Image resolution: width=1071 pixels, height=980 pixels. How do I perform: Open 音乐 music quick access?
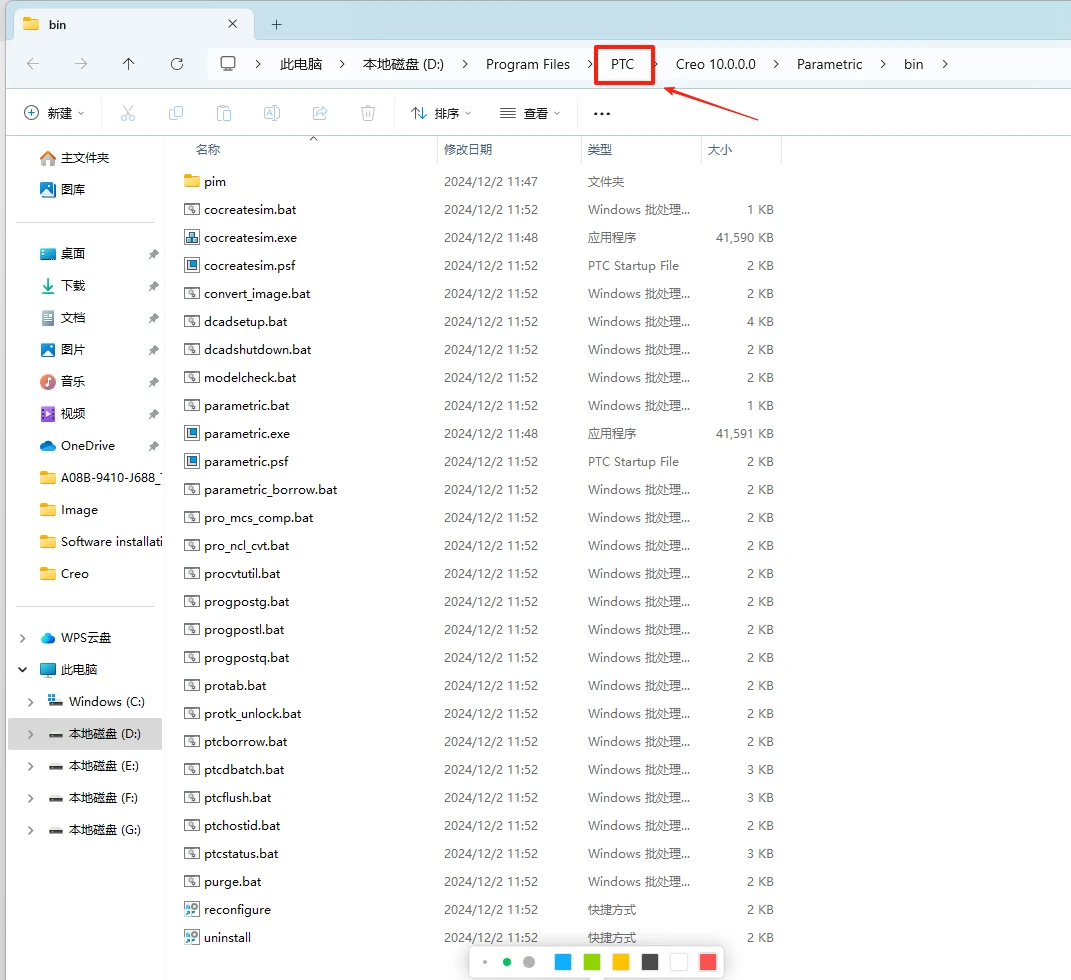(72, 382)
